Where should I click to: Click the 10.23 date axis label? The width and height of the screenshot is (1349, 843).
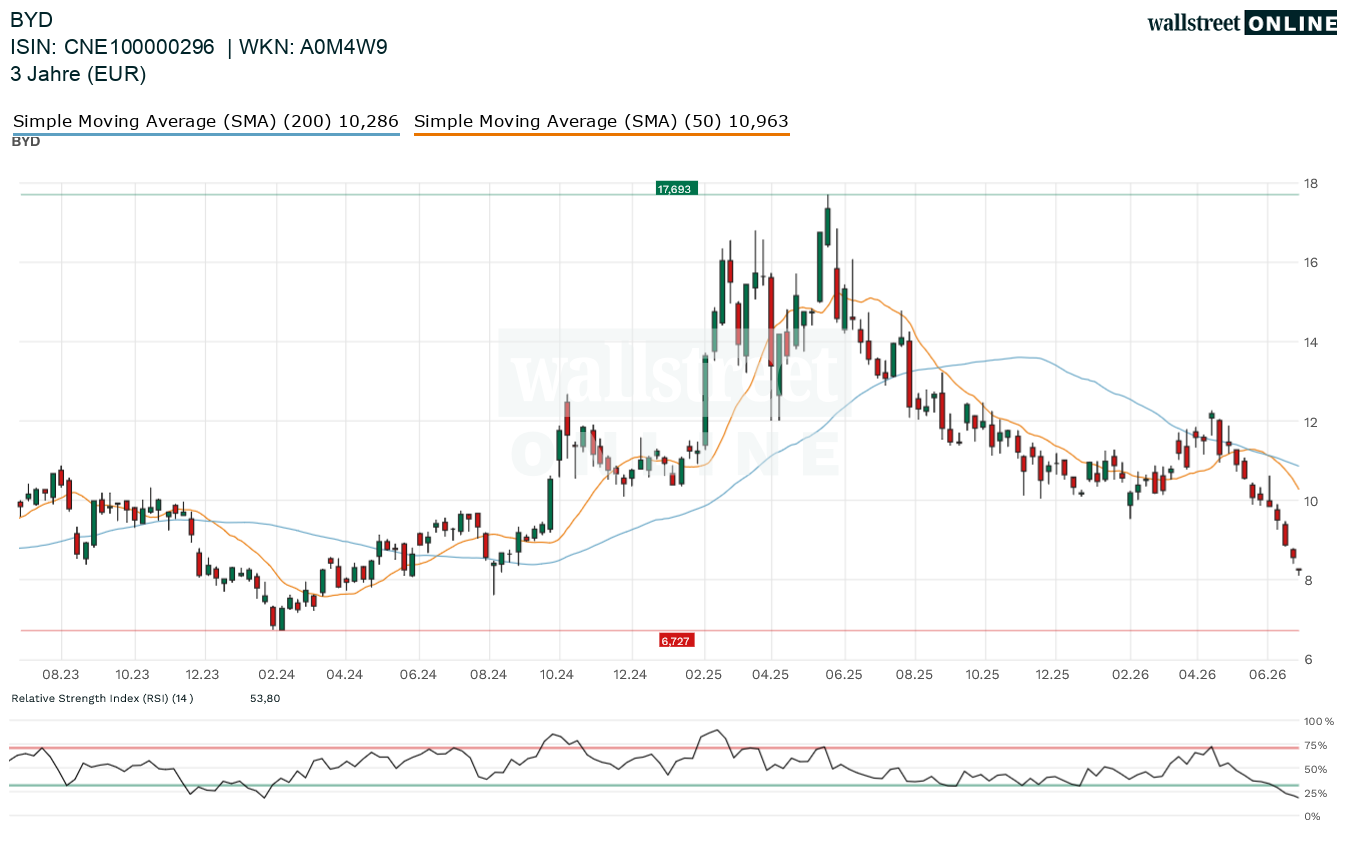tap(132, 675)
